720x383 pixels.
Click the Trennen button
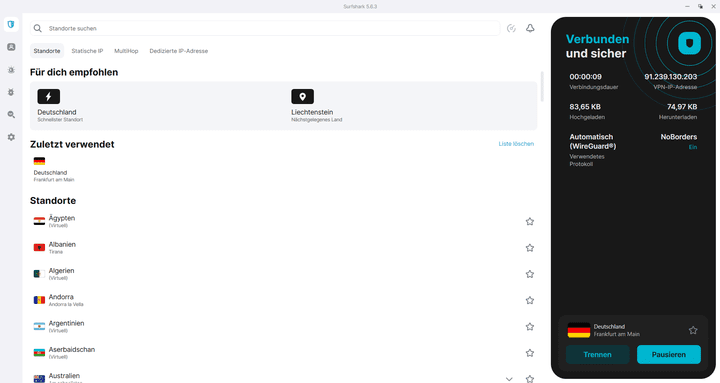pyautogui.click(x=597, y=355)
